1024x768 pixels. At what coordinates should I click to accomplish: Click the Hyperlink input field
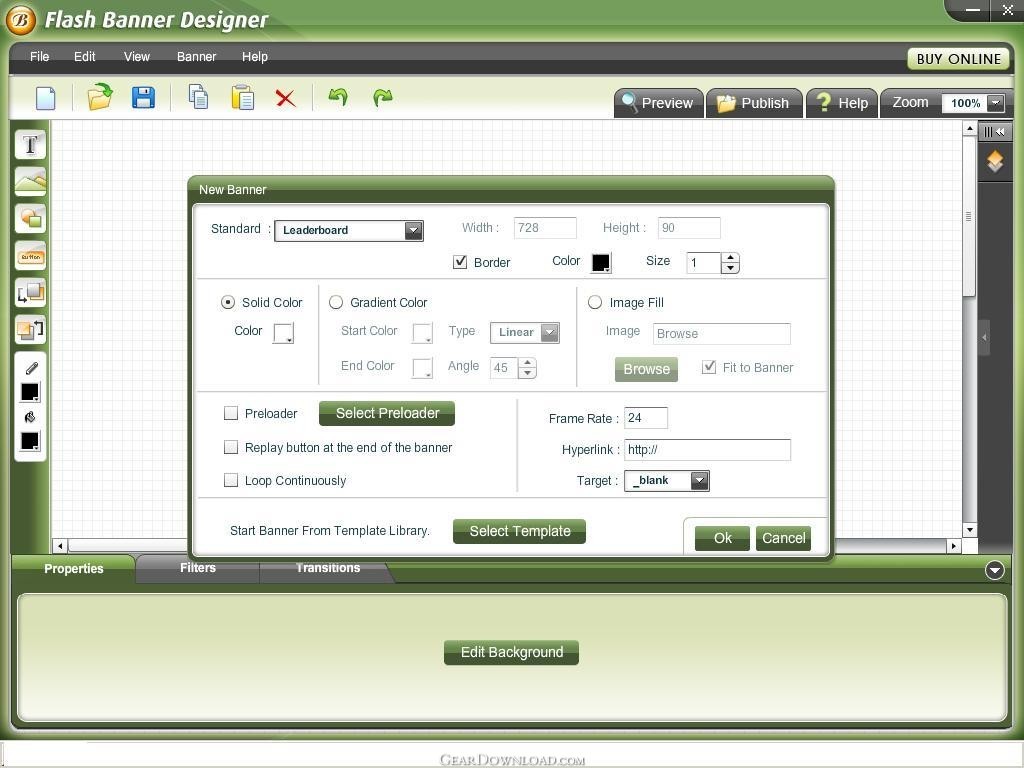(707, 449)
